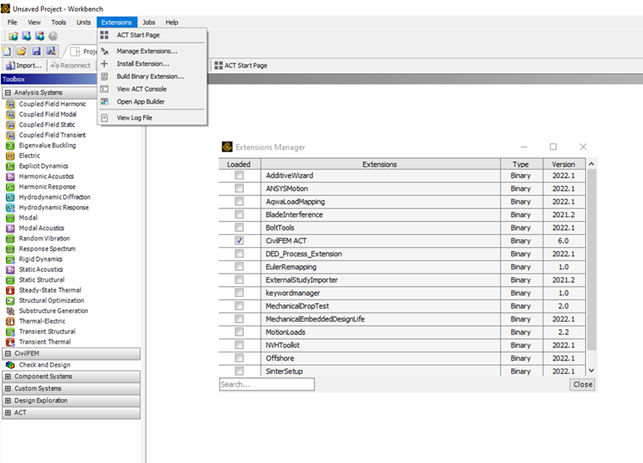Expand the ACT toolbox group

[x=8, y=413]
